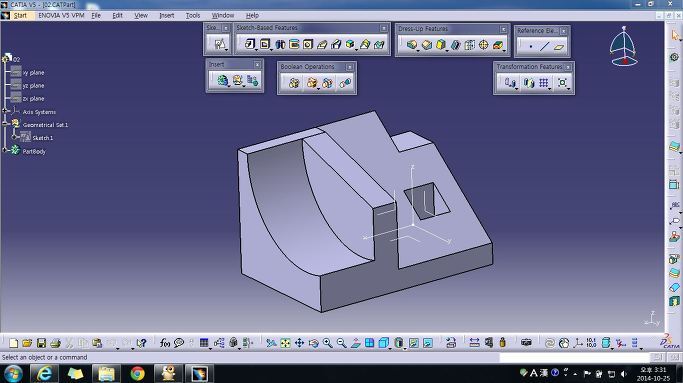Select the Pocket tool icon
The height and width of the screenshot is (383, 683).
tap(265, 44)
